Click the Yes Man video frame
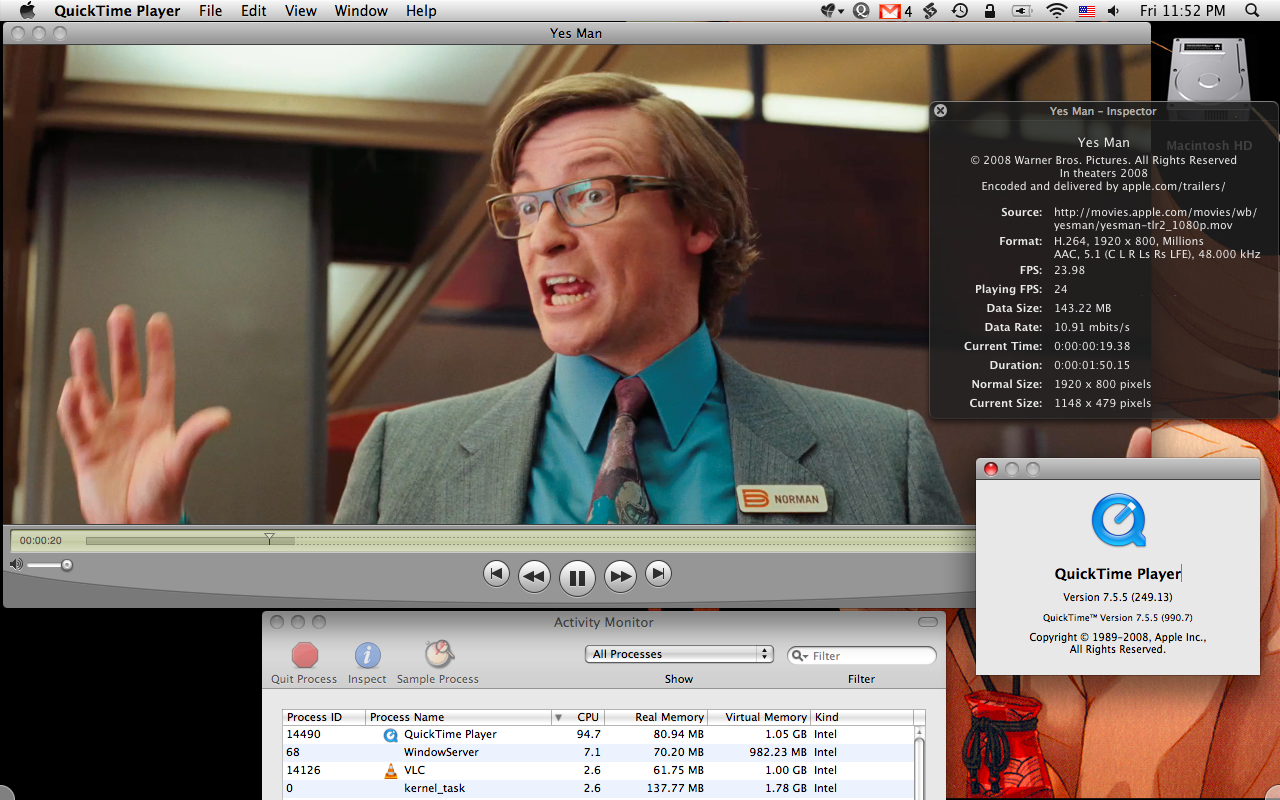Image resolution: width=1280 pixels, height=800 pixels. click(x=577, y=284)
